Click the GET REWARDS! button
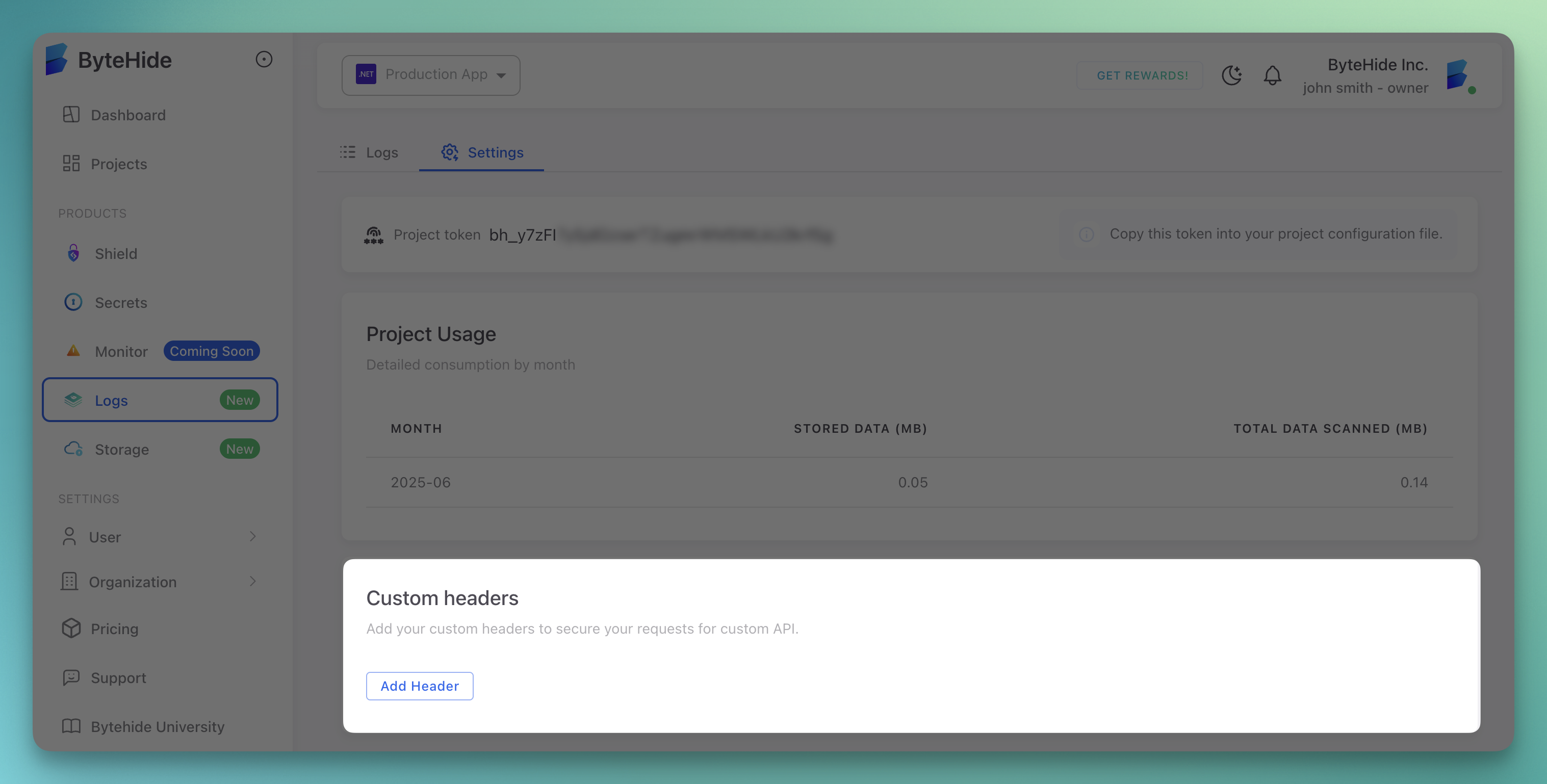This screenshot has width=1547, height=784. tap(1140, 75)
